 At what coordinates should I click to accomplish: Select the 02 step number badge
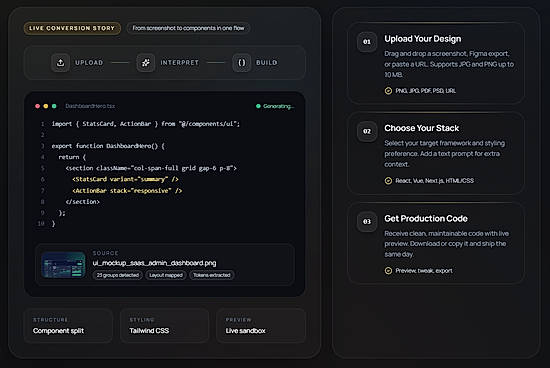367,132
